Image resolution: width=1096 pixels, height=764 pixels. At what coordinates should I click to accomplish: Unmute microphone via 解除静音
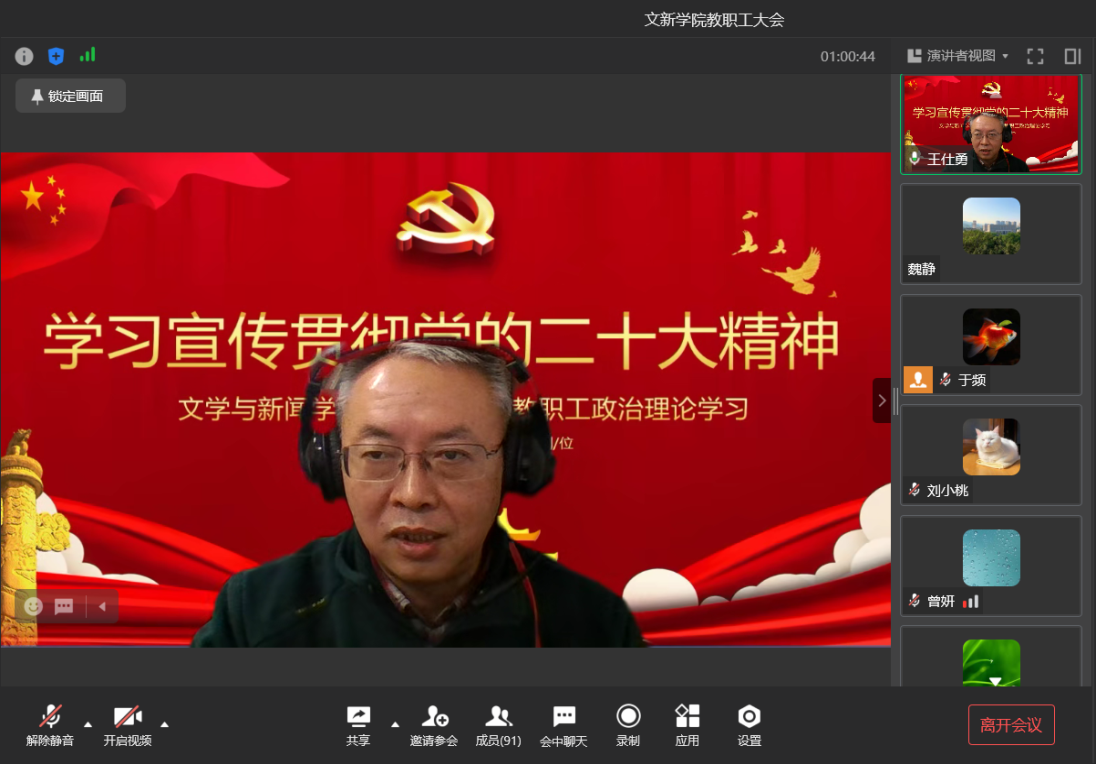pos(50,725)
